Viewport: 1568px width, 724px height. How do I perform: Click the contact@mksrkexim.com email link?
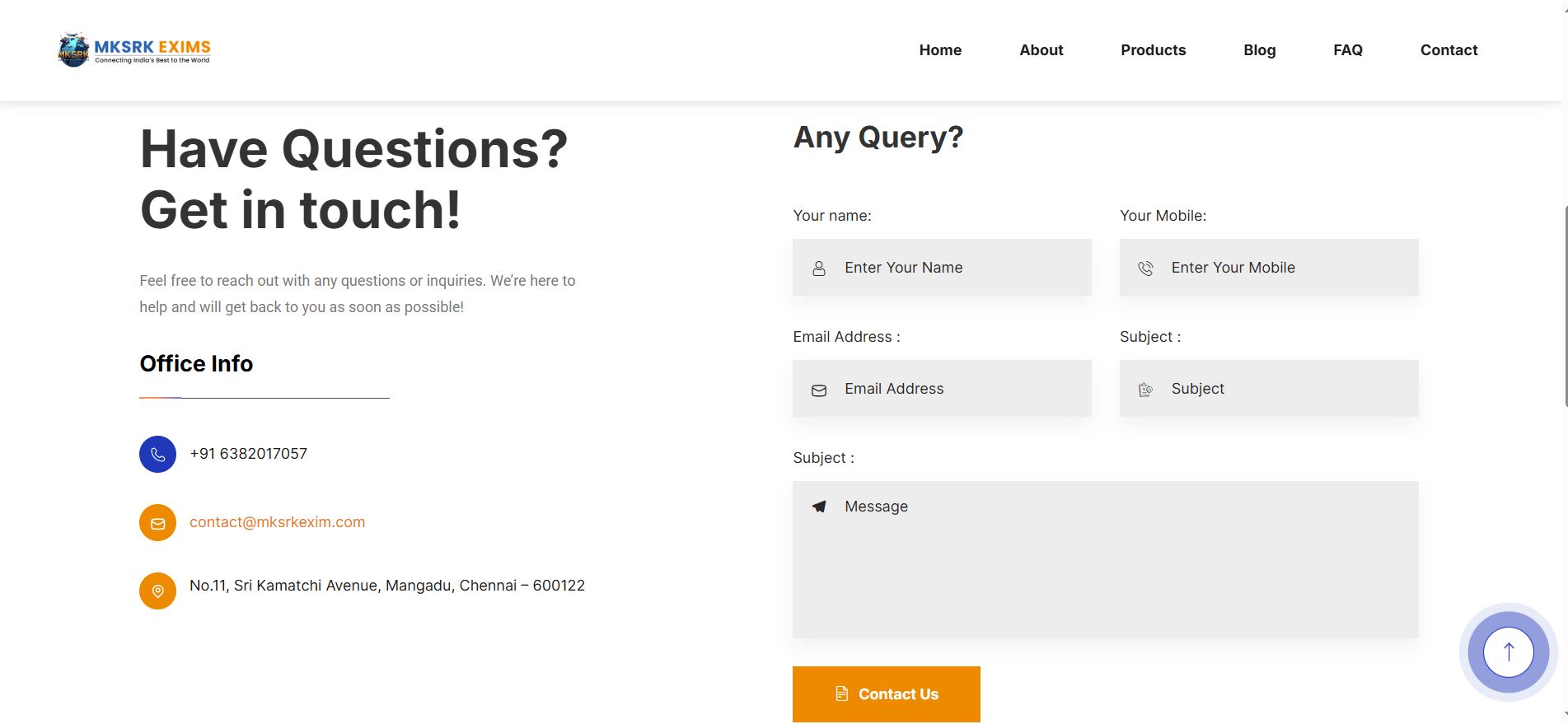click(277, 522)
